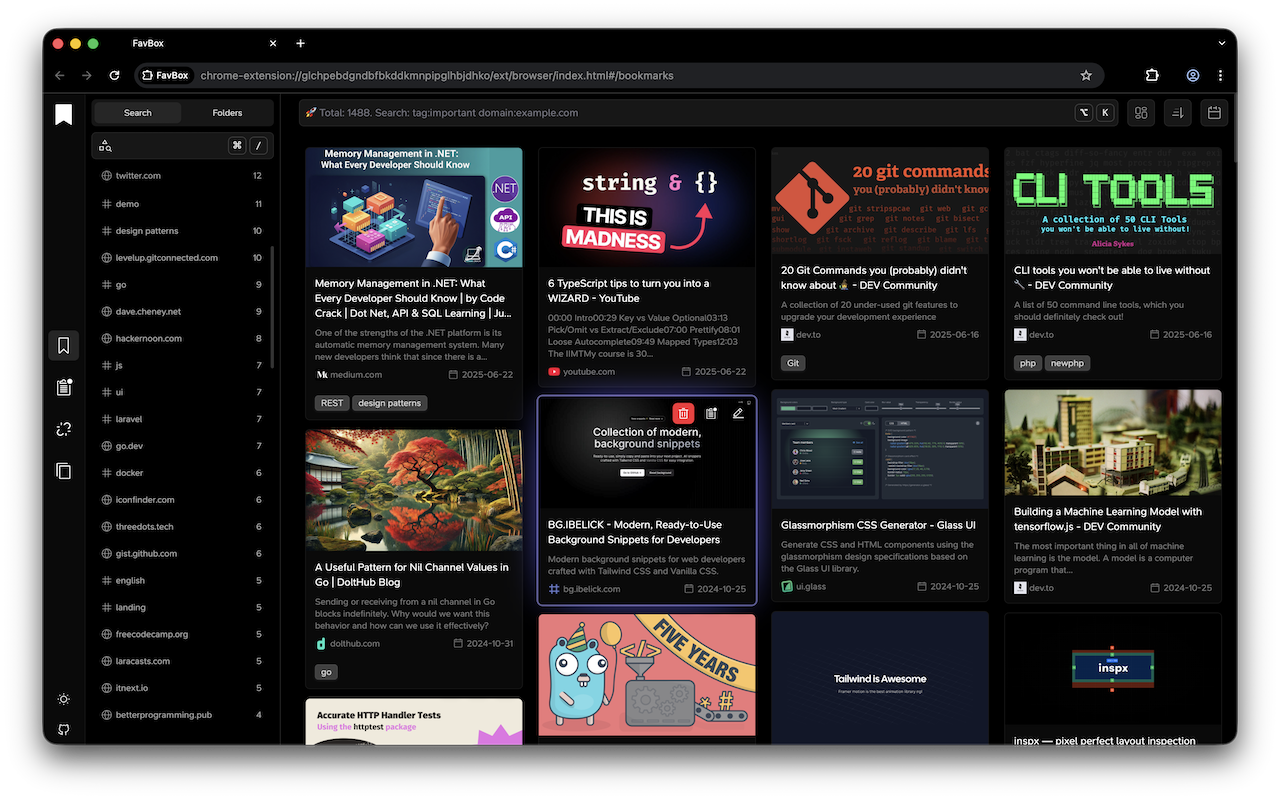Open the calendar date filter icon
Viewport: 1280px width, 800px height.
tap(1214, 112)
